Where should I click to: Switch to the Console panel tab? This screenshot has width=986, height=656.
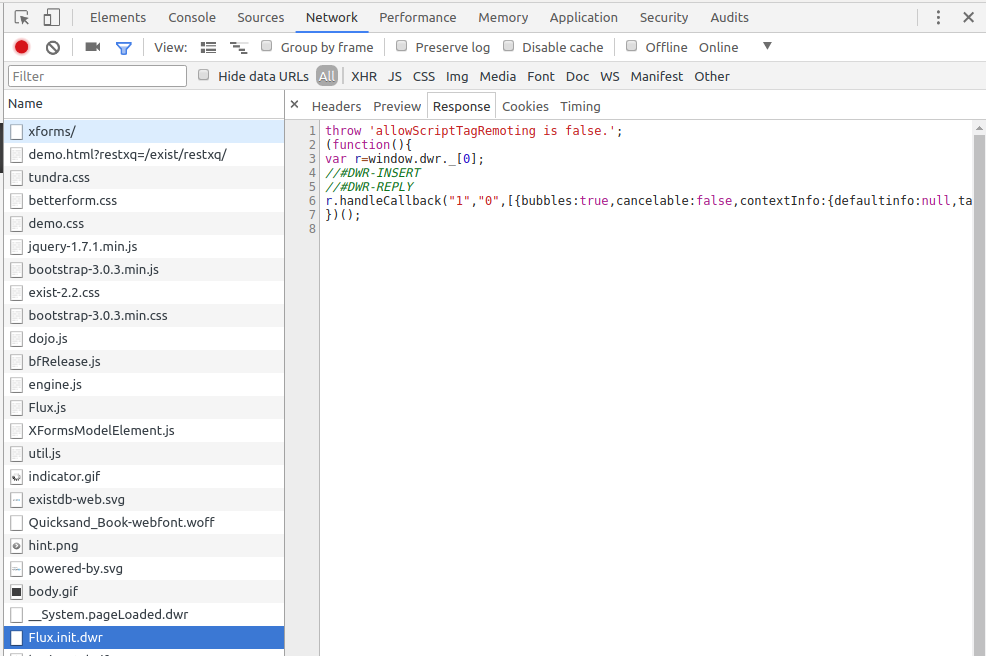click(192, 18)
